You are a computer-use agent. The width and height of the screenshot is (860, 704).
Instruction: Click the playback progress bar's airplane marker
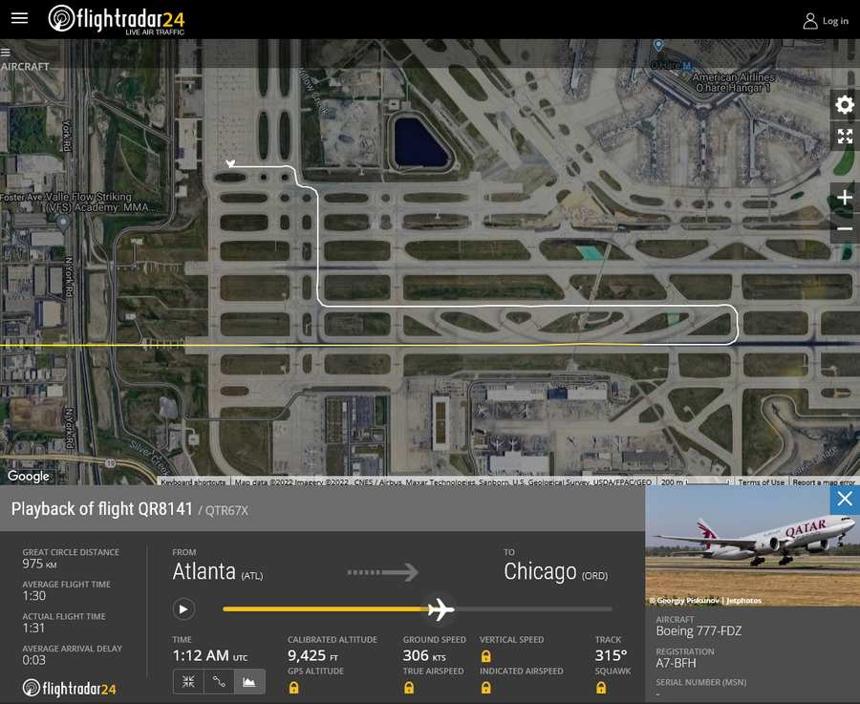(440, 609)
